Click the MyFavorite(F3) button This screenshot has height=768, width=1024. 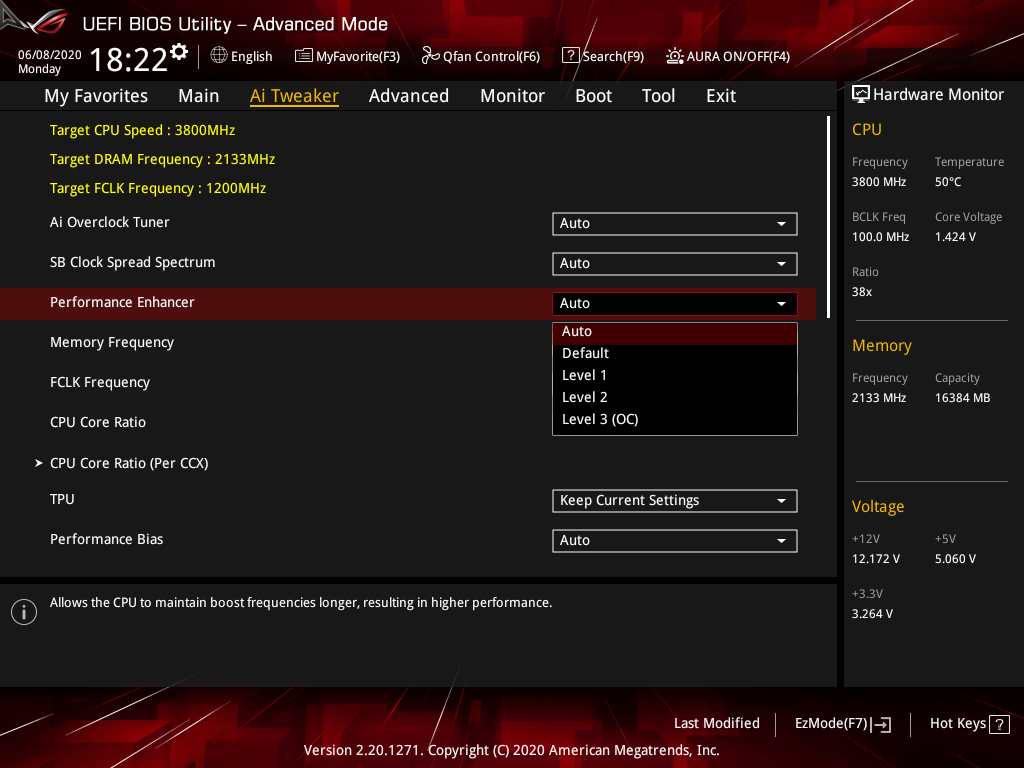pos(347,56)
